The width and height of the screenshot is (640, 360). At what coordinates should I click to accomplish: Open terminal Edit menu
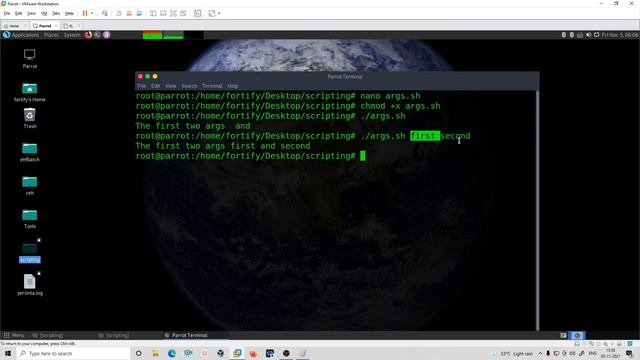tap(156, 86)
